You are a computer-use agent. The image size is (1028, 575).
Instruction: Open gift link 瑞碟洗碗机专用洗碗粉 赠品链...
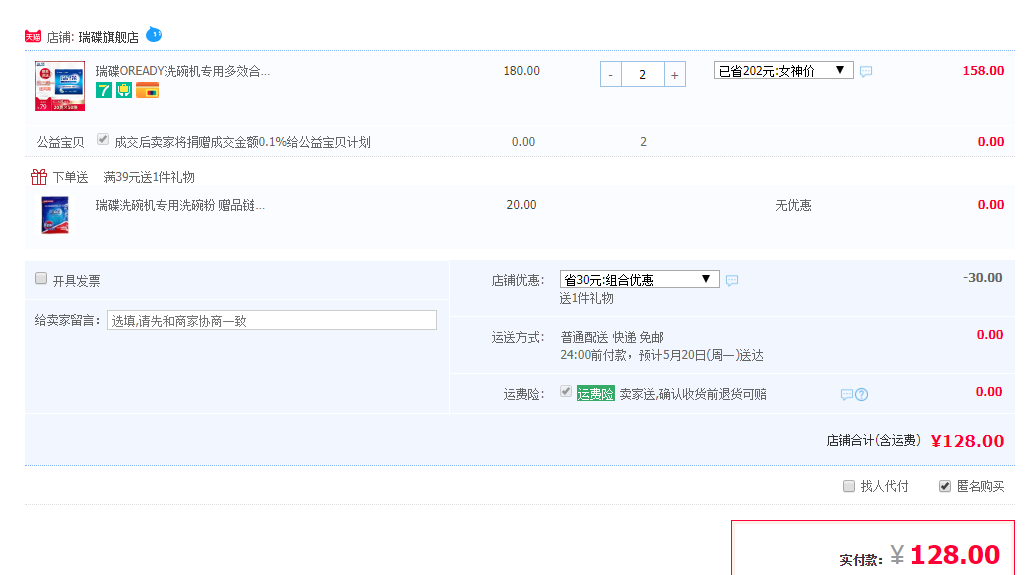[180, 205]
